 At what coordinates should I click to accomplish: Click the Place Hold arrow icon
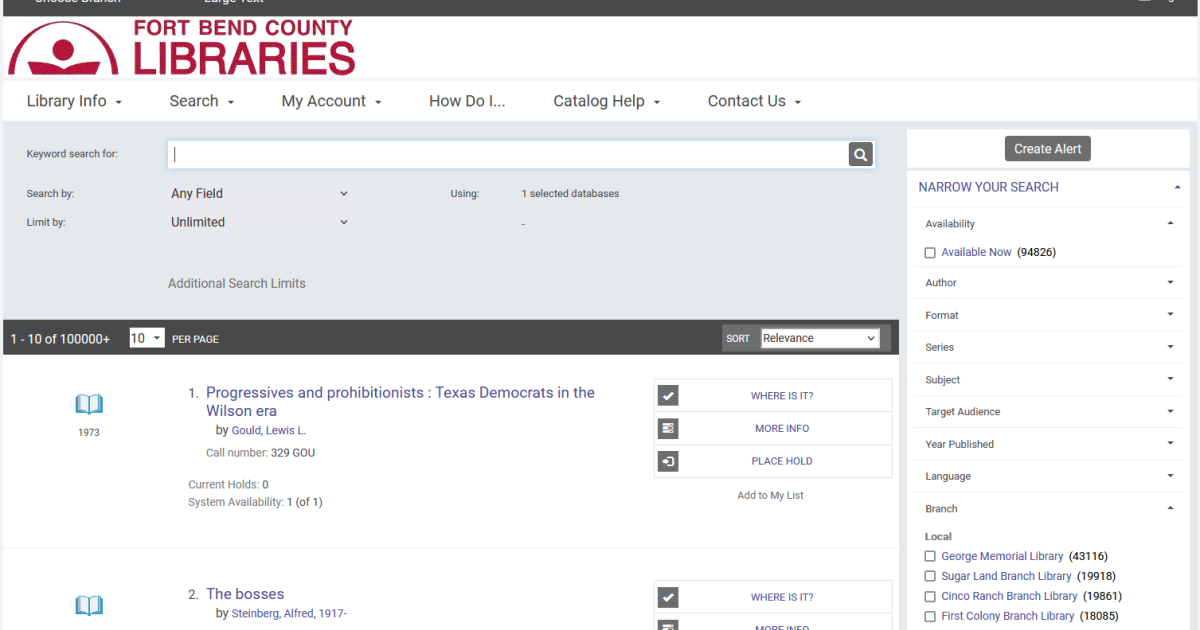coord(668,461)
